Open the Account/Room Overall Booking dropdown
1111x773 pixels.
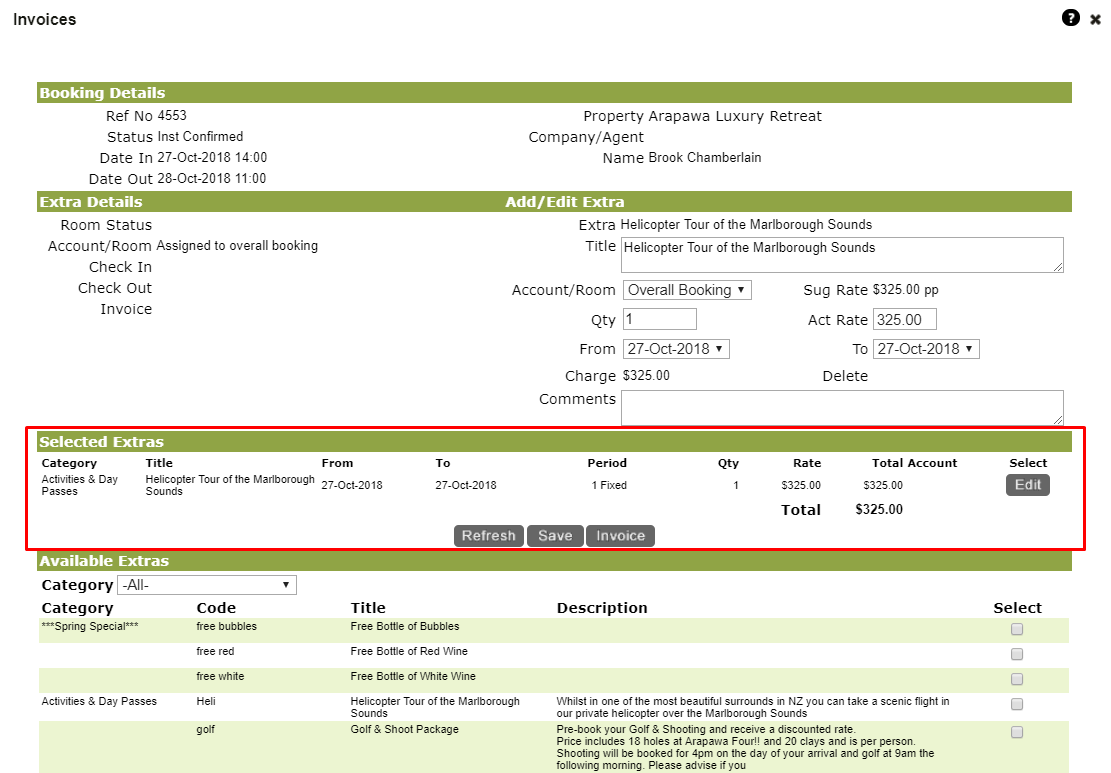(x=687, y=290)
